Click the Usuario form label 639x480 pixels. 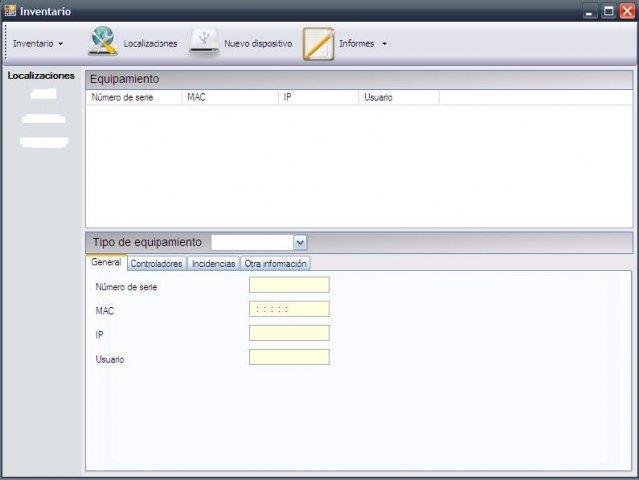pos(110,359)
